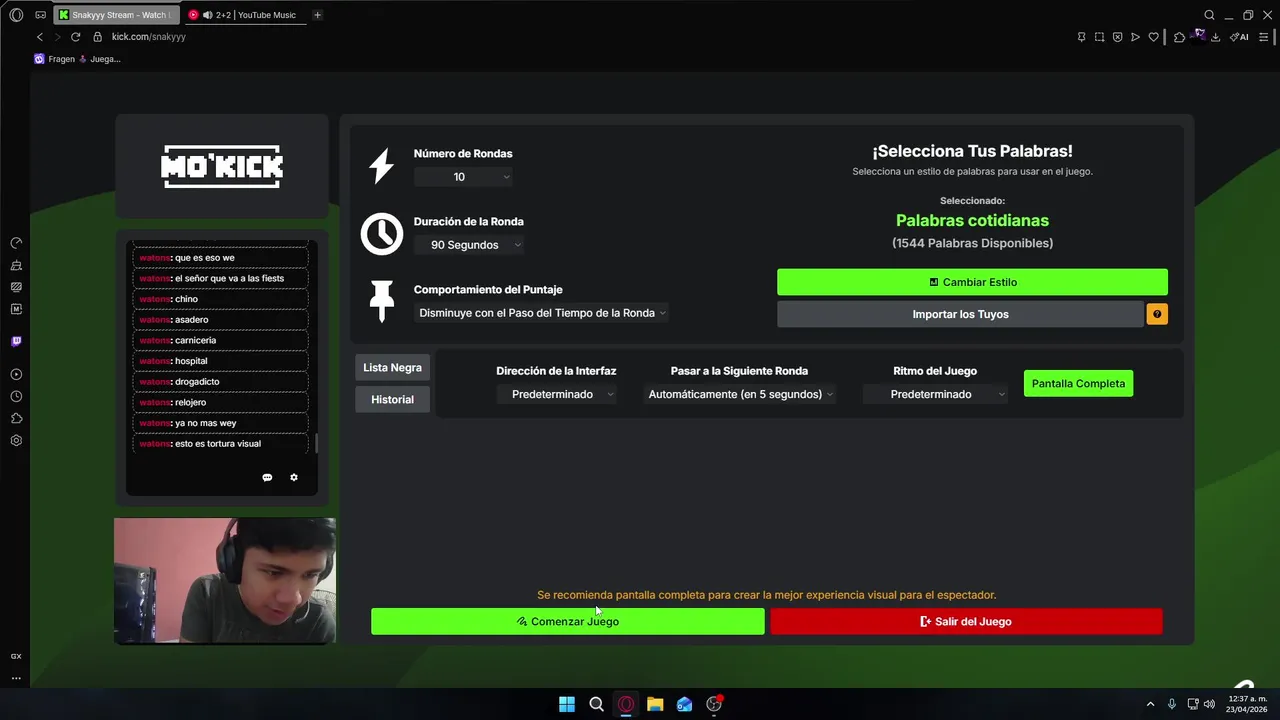
Task: Click the chat bubble icon below chat
Action: [x=267, y=478]
